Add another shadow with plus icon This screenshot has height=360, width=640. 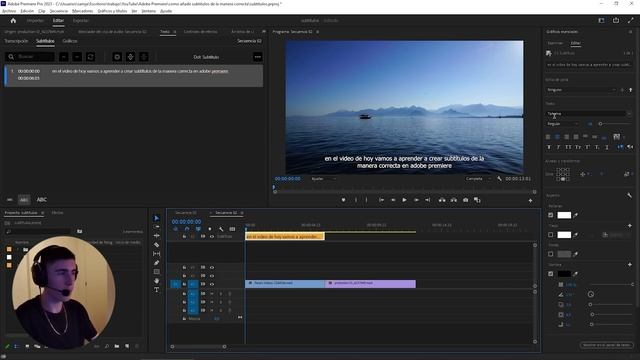click(x=630, y=265)
